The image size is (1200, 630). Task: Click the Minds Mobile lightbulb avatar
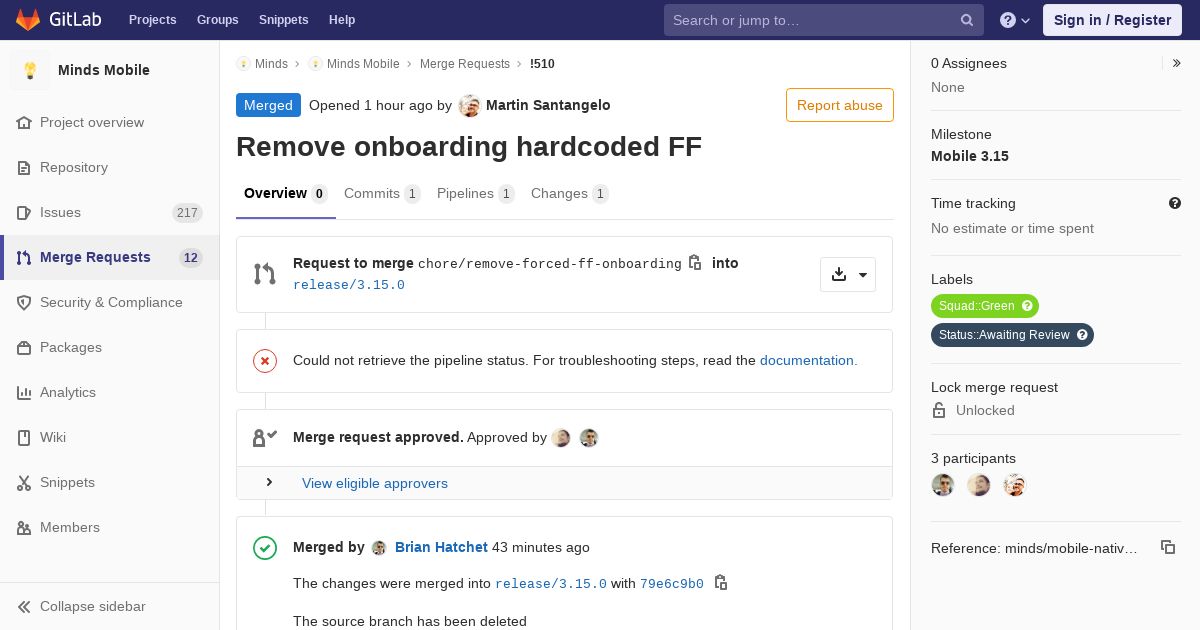(x=30, y=70)
